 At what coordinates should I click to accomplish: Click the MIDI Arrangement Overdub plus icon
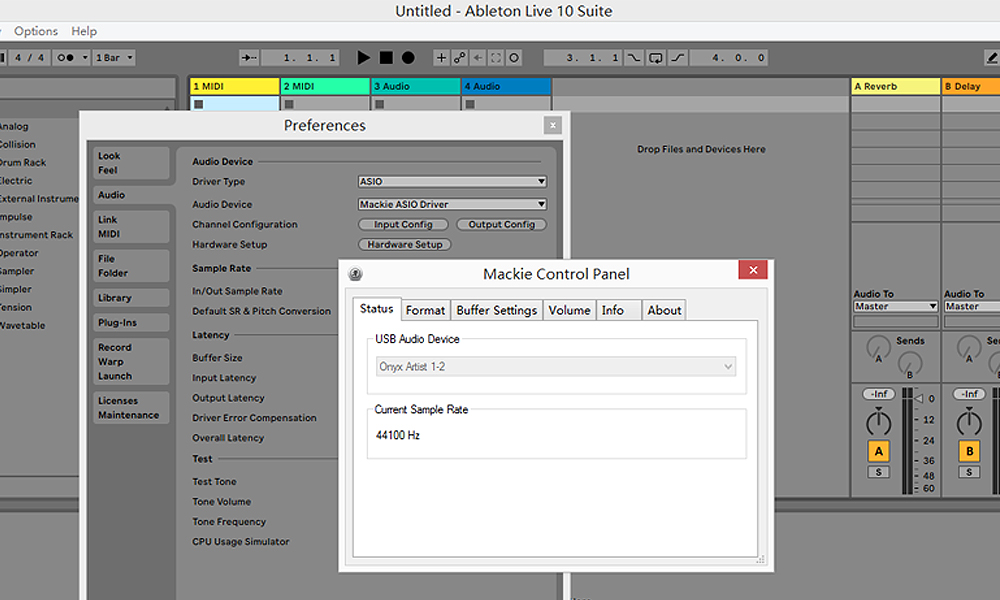pyautogui.click(x=442, y=58)
